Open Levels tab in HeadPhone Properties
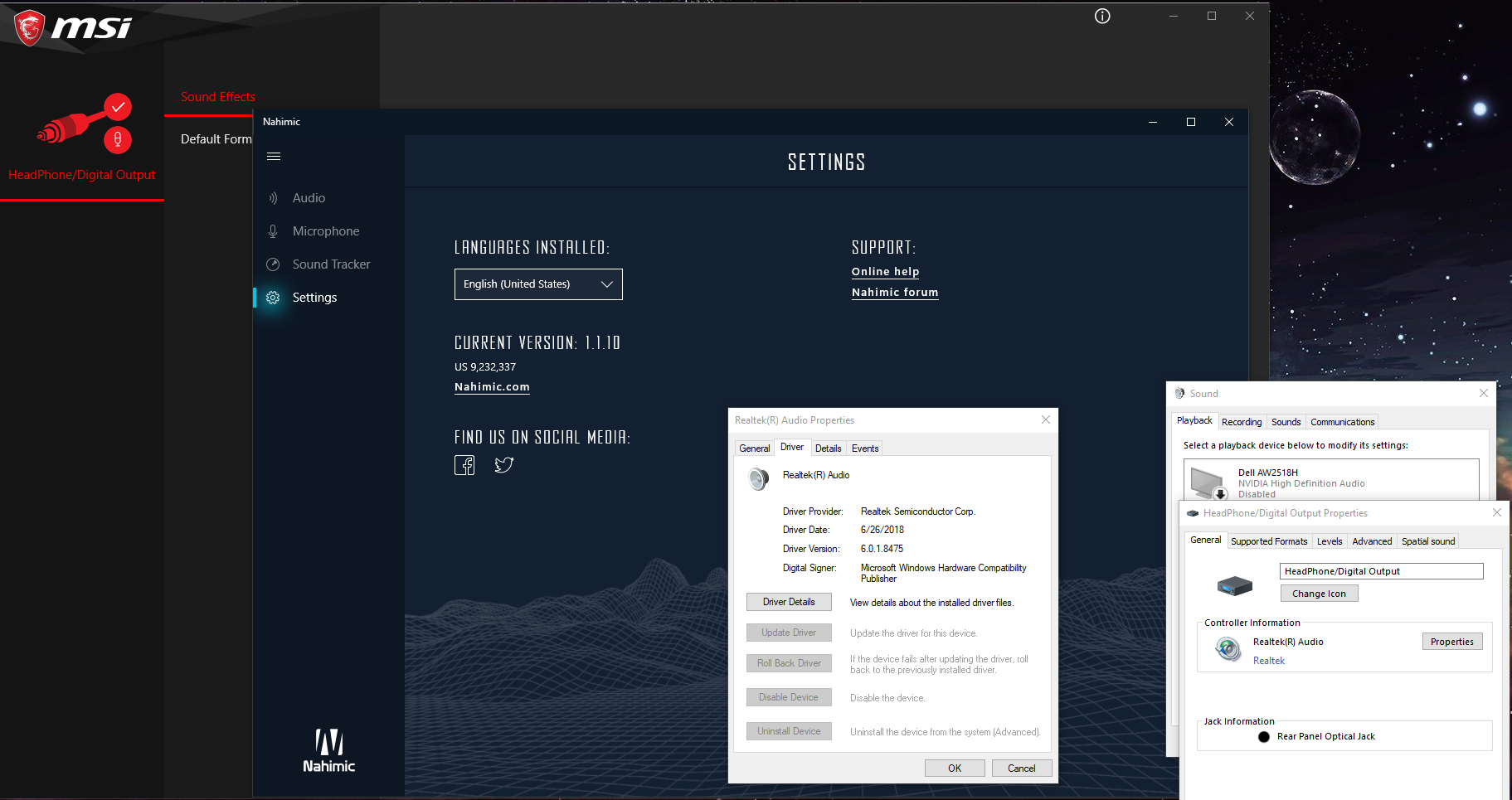 click(1330, 541)
